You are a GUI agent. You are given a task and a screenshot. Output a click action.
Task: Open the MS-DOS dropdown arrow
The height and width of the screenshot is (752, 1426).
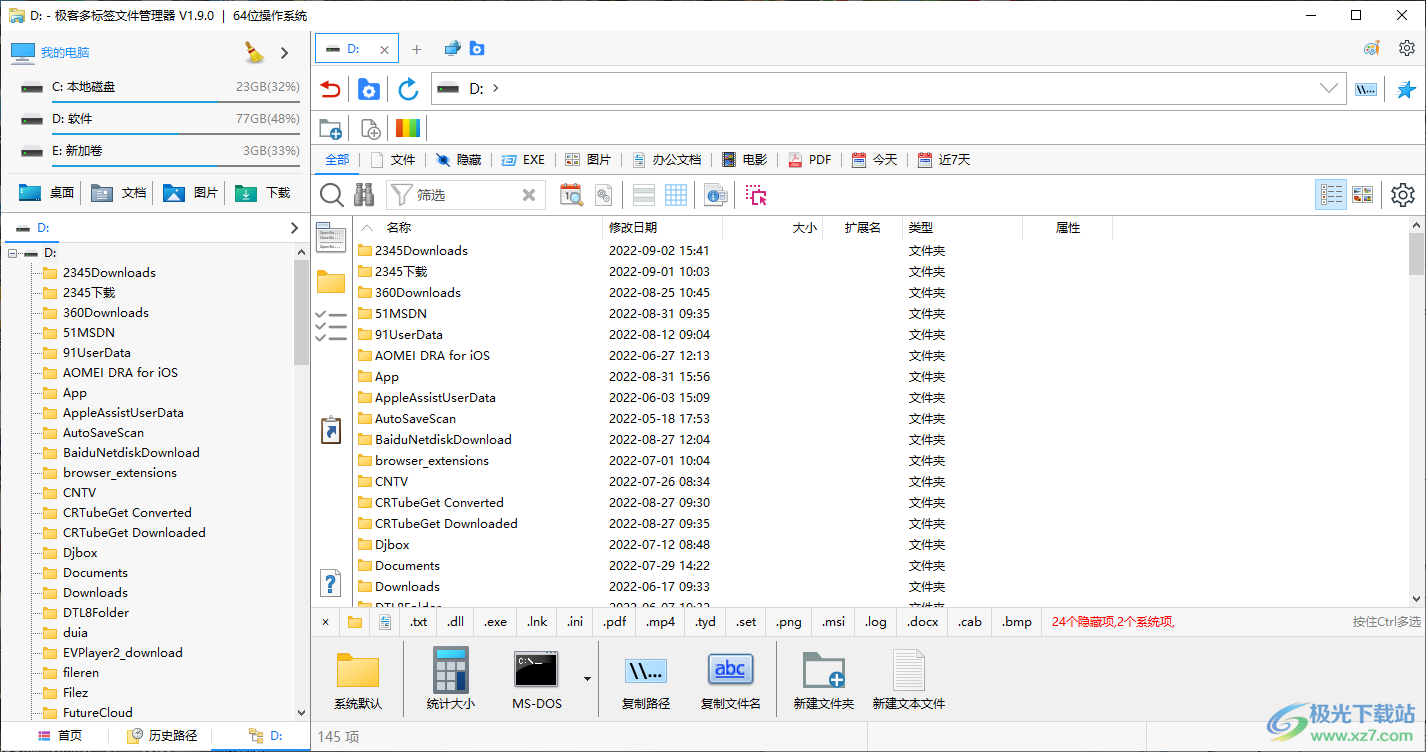click(x=587, y=679)
